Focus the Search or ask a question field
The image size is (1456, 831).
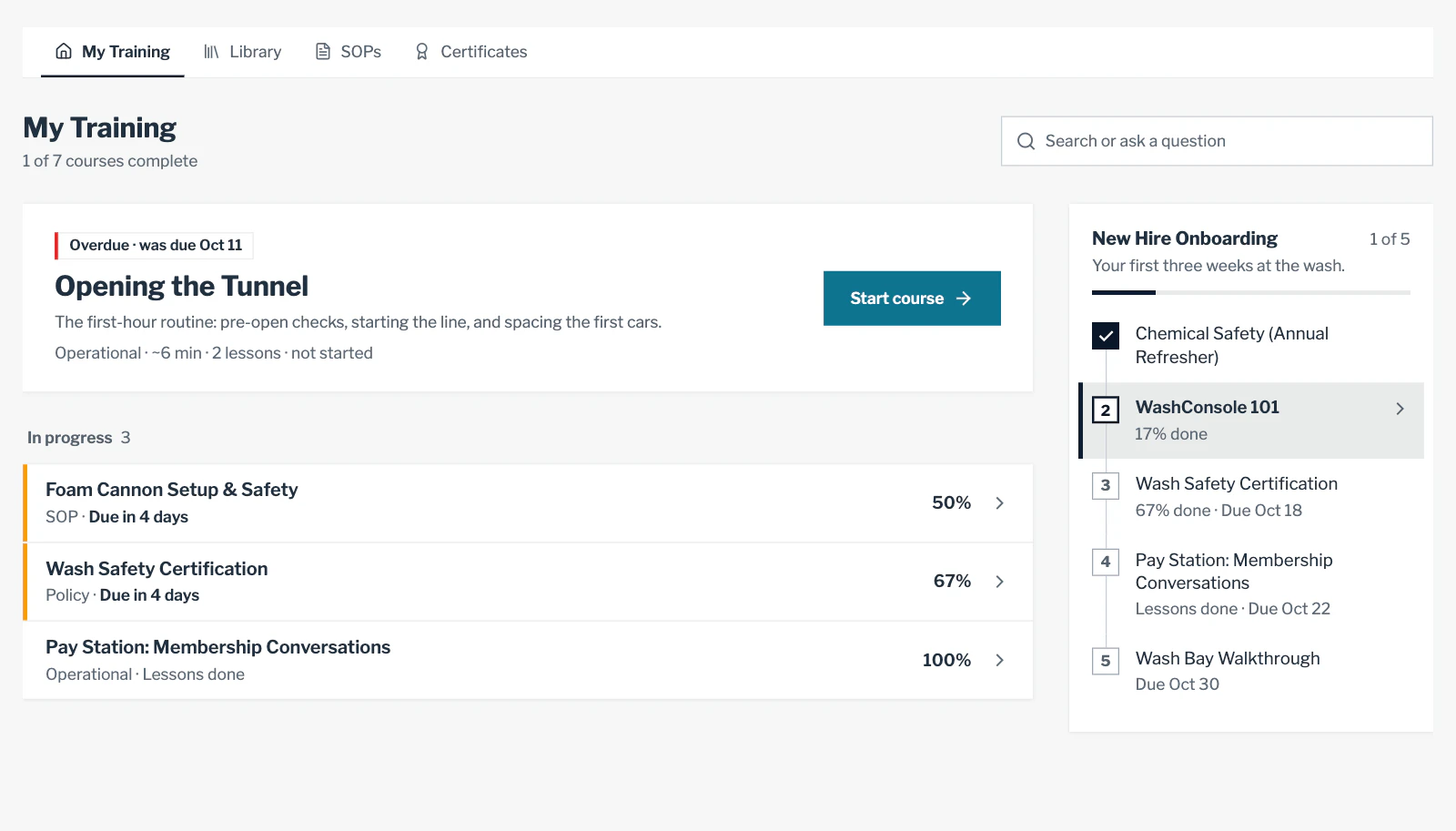1217,141
